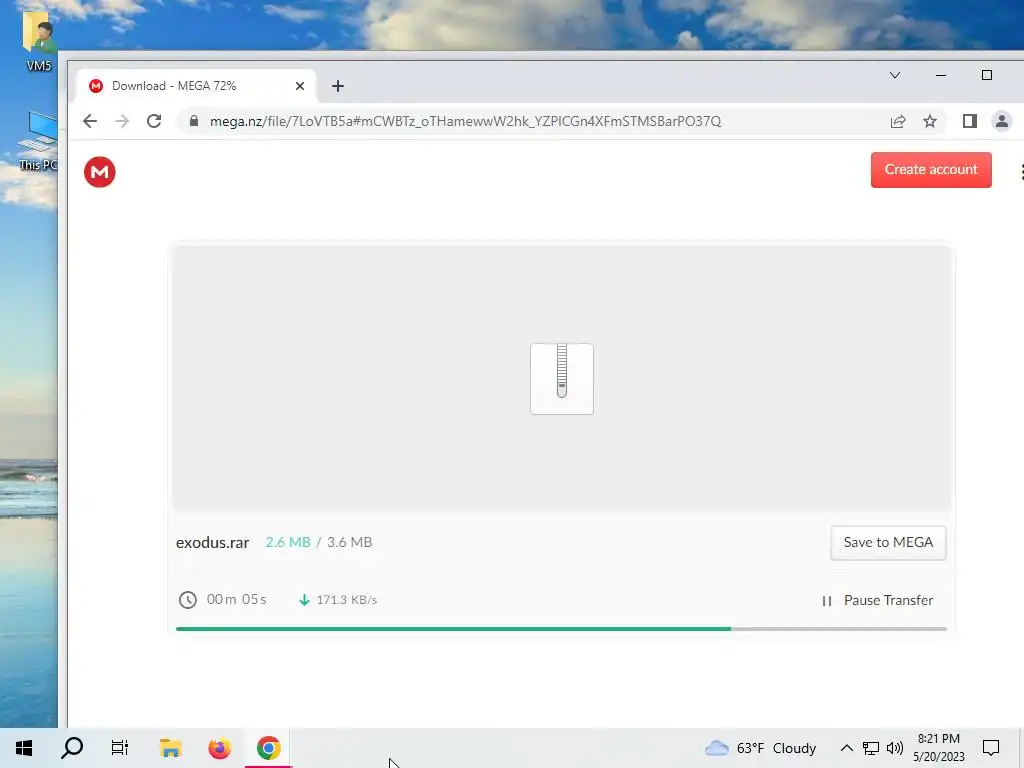This screenshot has width=1024, height=768.
Task: Maximize the Chrome window
Action: [x=987, y=75]
